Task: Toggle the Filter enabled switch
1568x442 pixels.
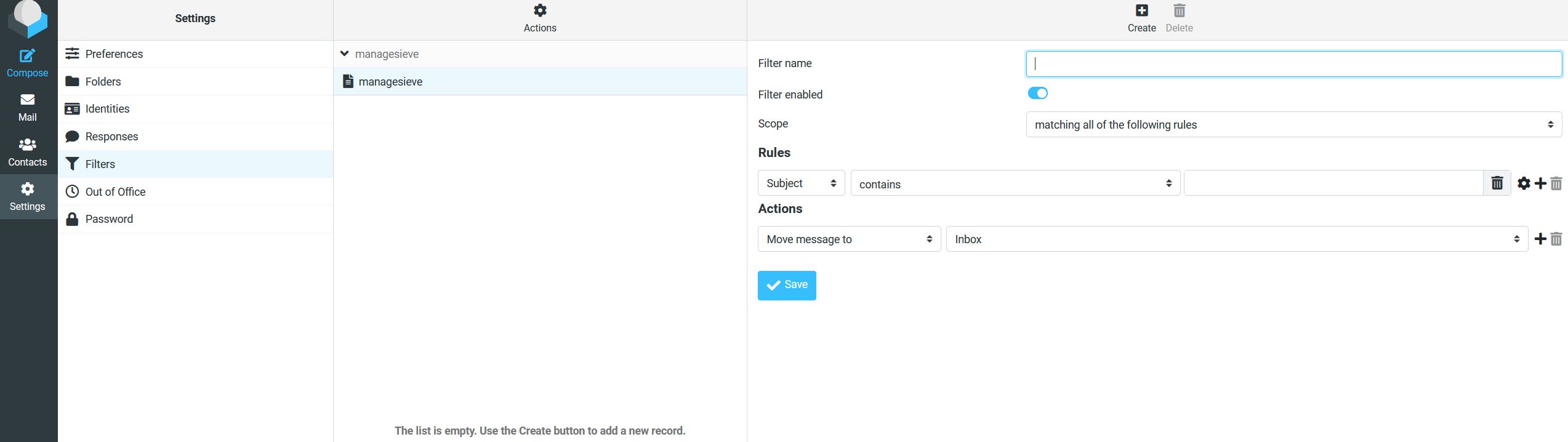Action: [1037, 94]
